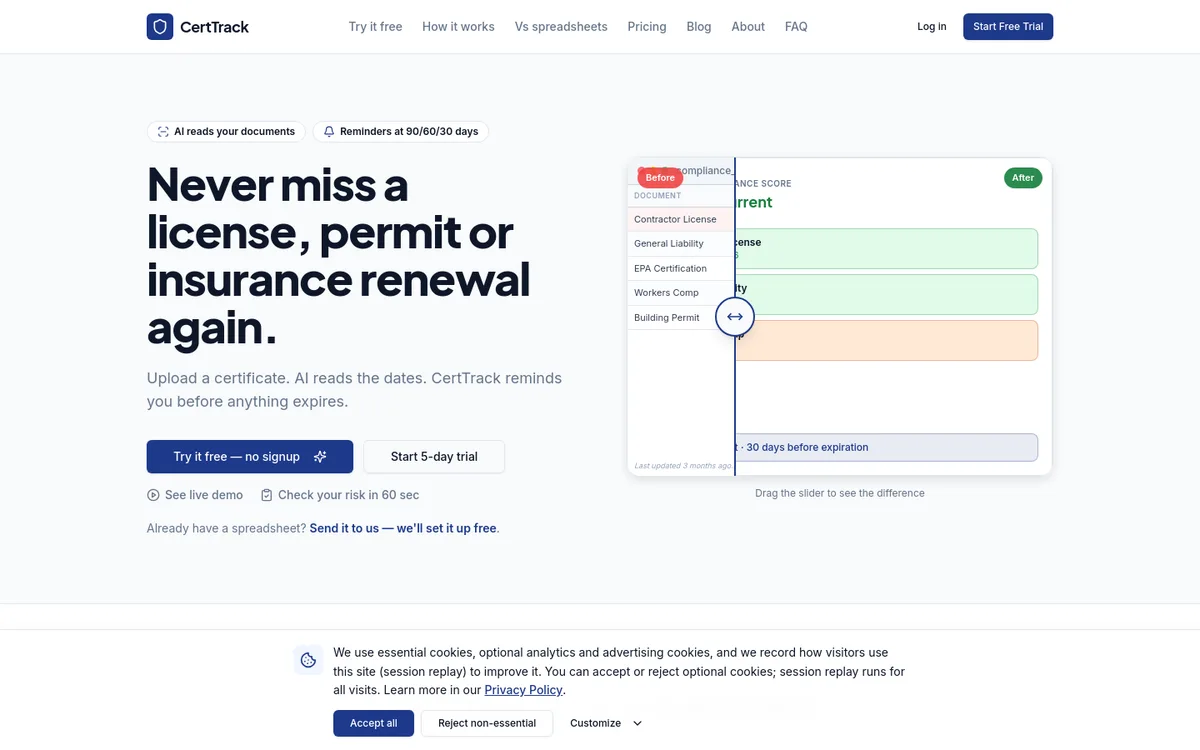Open How it works in navigation
The image size is (1200, 750).
click(458, 27)
